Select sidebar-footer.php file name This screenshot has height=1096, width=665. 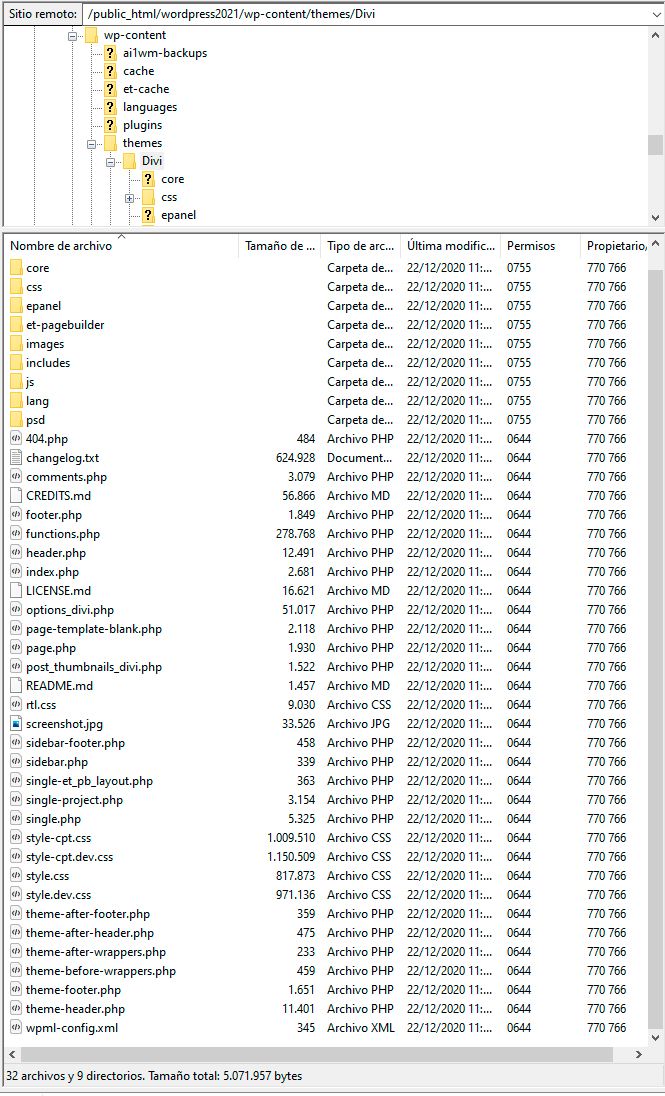click(76, 743)
